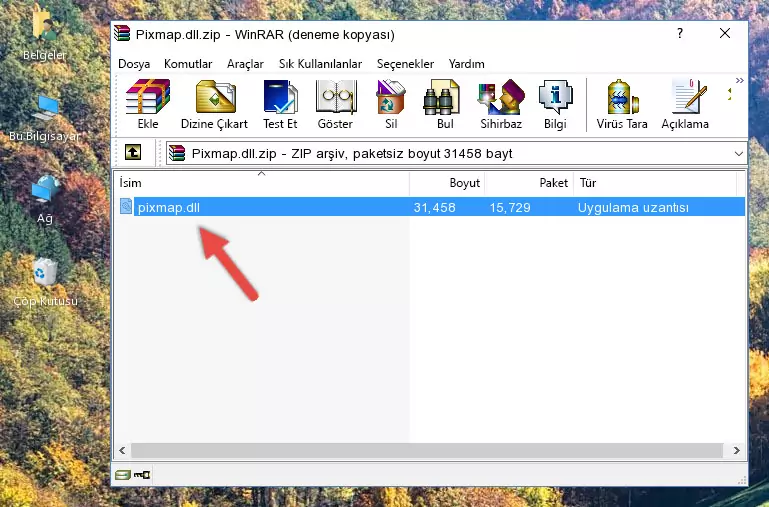Click the horizontal scrollbar right arrow
Image resolution: width=769 pixels, height=507 pixels.
(x=736, y=450)
